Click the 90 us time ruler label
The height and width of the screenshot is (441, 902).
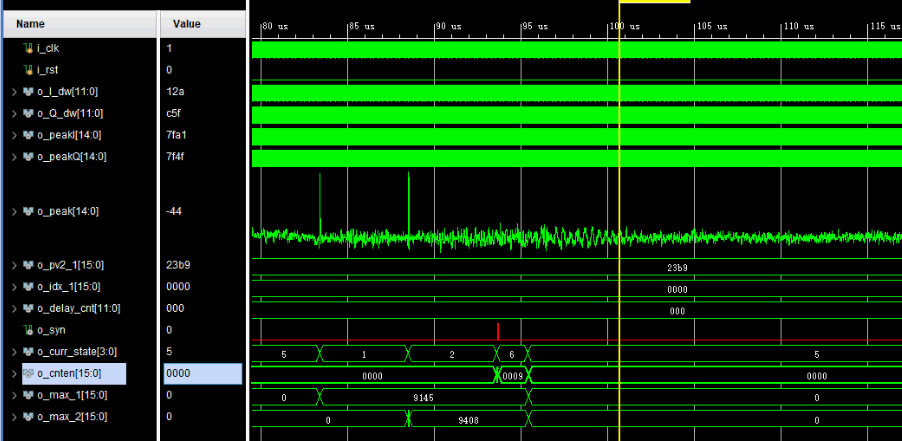coord(450,26)
